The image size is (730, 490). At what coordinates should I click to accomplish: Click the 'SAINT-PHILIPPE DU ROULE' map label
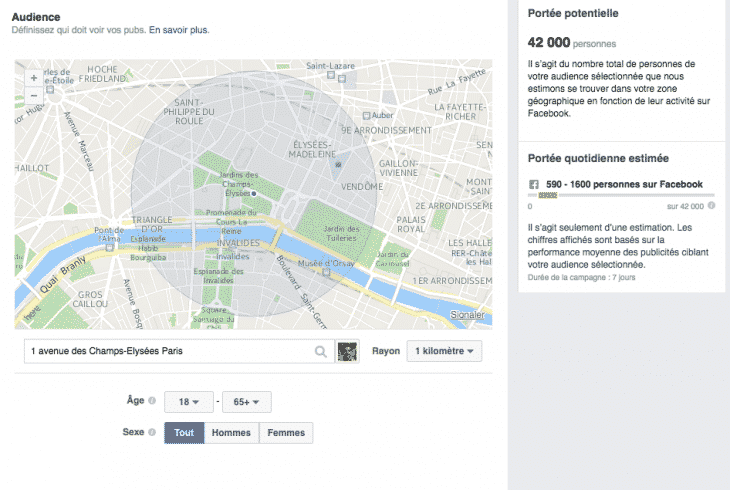tap(189, 112)
